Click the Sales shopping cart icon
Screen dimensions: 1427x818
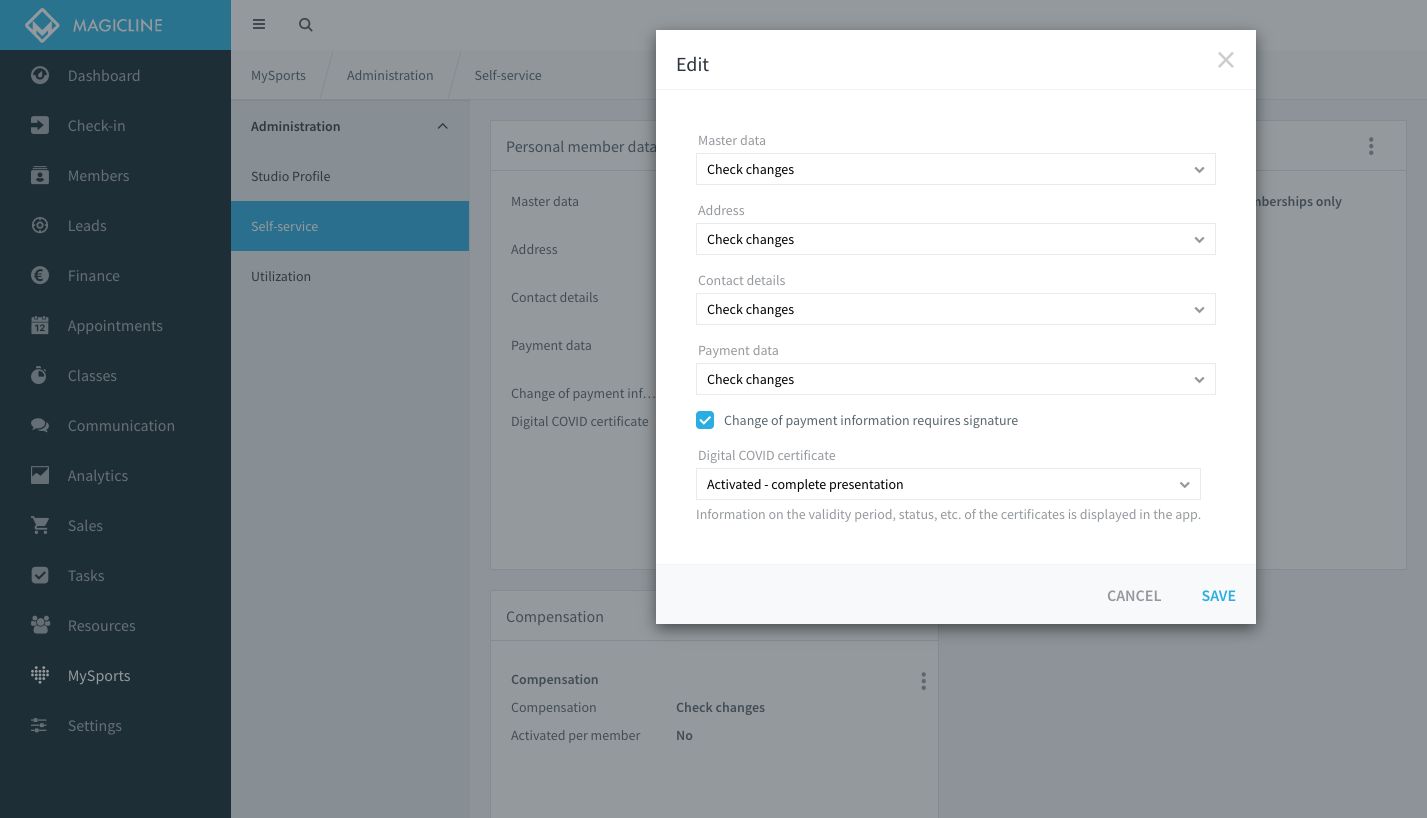point(40,525)
